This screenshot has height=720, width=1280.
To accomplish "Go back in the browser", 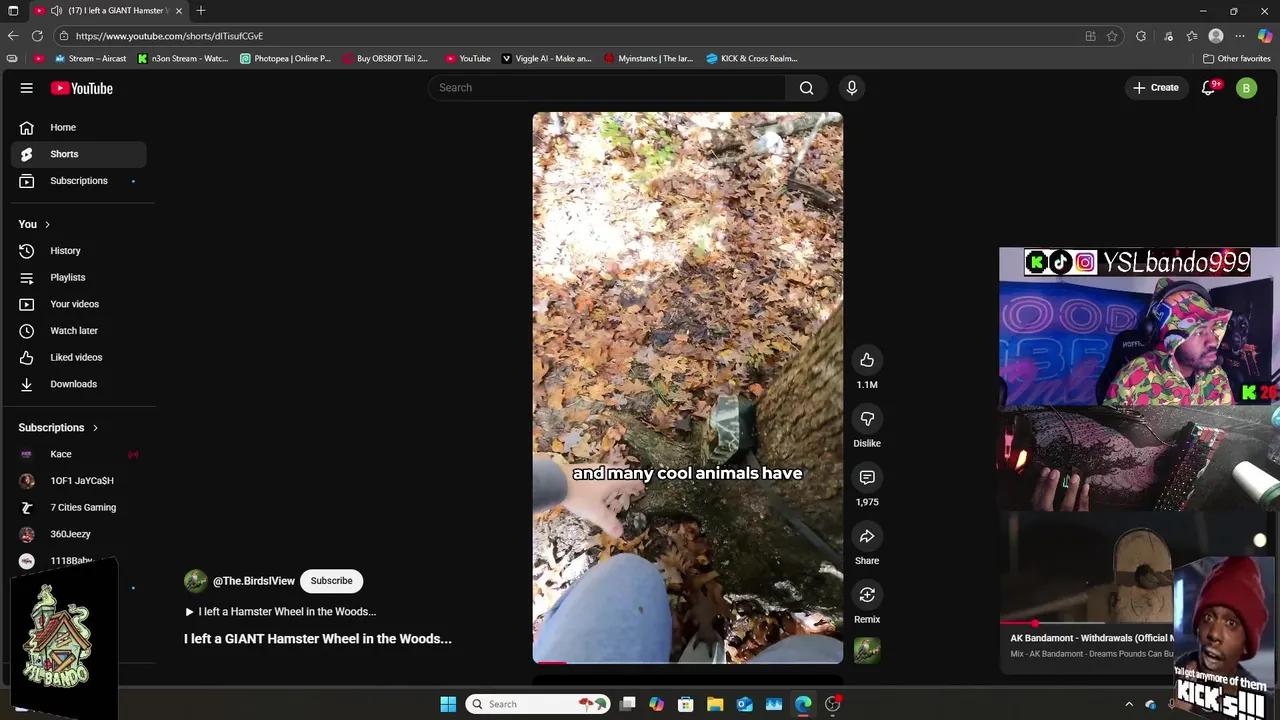I will point(13,36).
